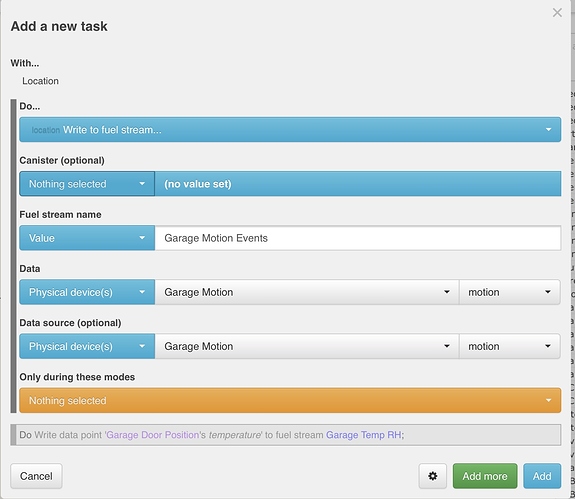575x499 pixels.
Task: Open Data source Physical device(s) dropdown
Action: [87, 346]
